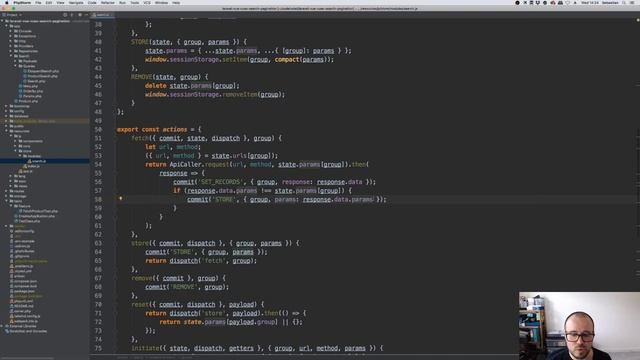Screen dimensions: 640x360
Task: Switch to the search.js editor tab
Action: click(x=102, y=15)
